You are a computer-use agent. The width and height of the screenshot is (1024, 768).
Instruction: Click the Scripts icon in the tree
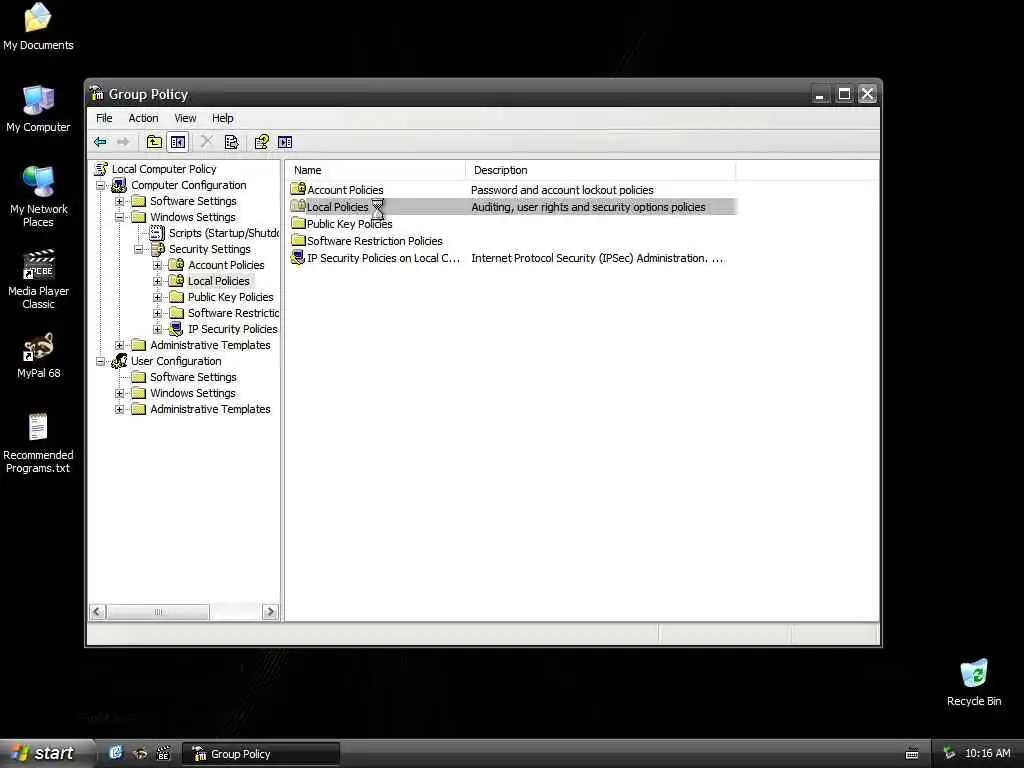coord(157,233)
